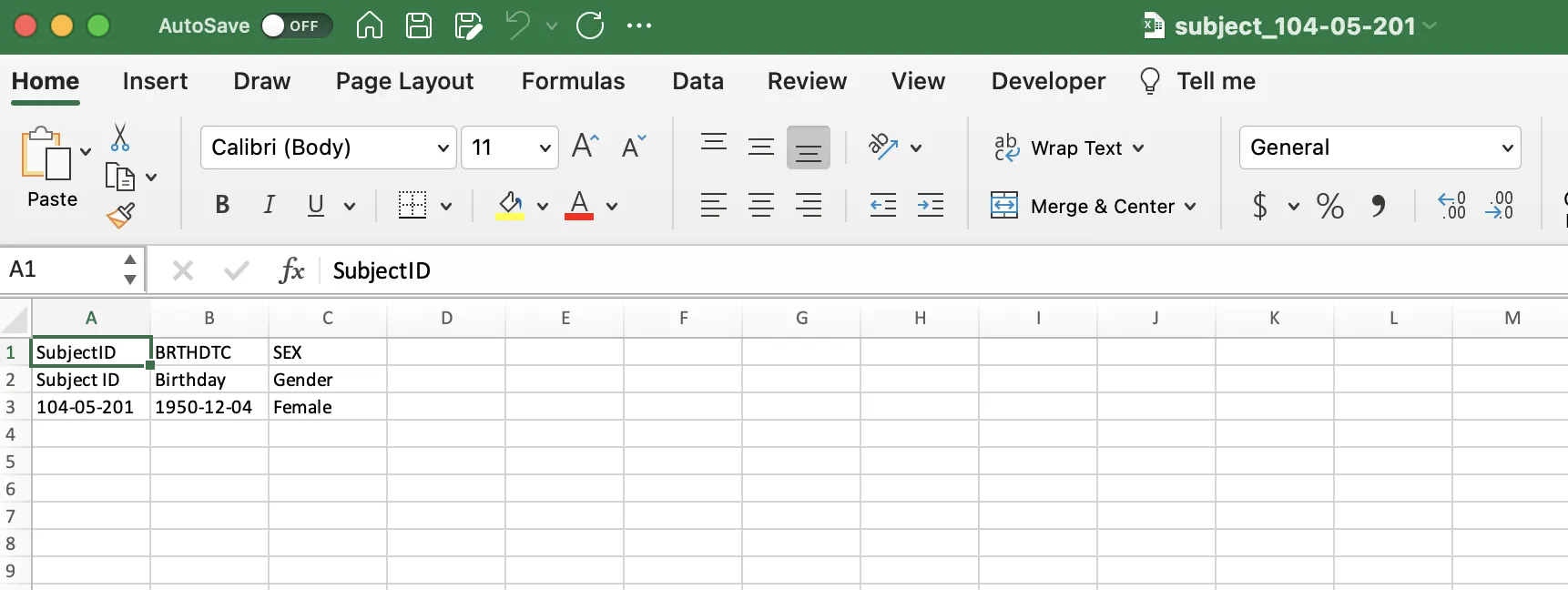This screenshot has height=590, width=1568.
Task: Click the Borders grid icon
Action: coord(412,205)
